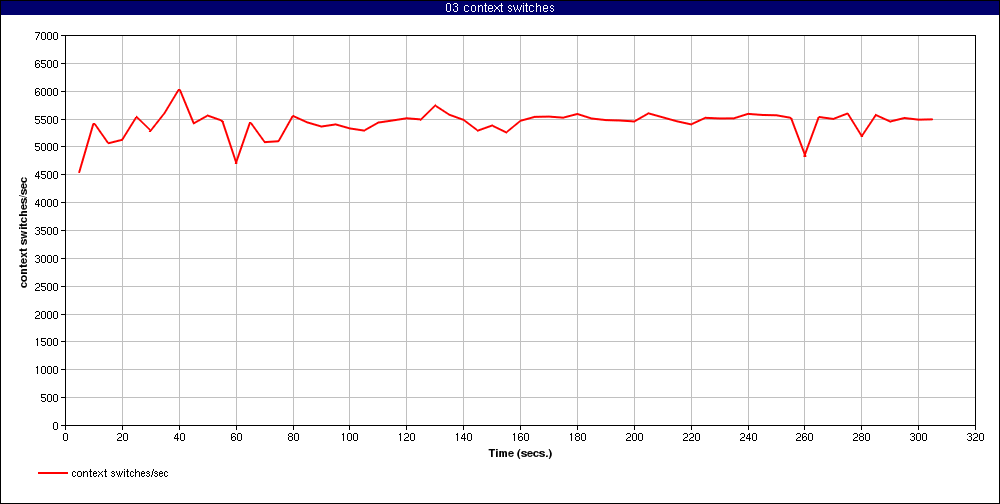Click the 3500 y-axis label

pos(48,231)
